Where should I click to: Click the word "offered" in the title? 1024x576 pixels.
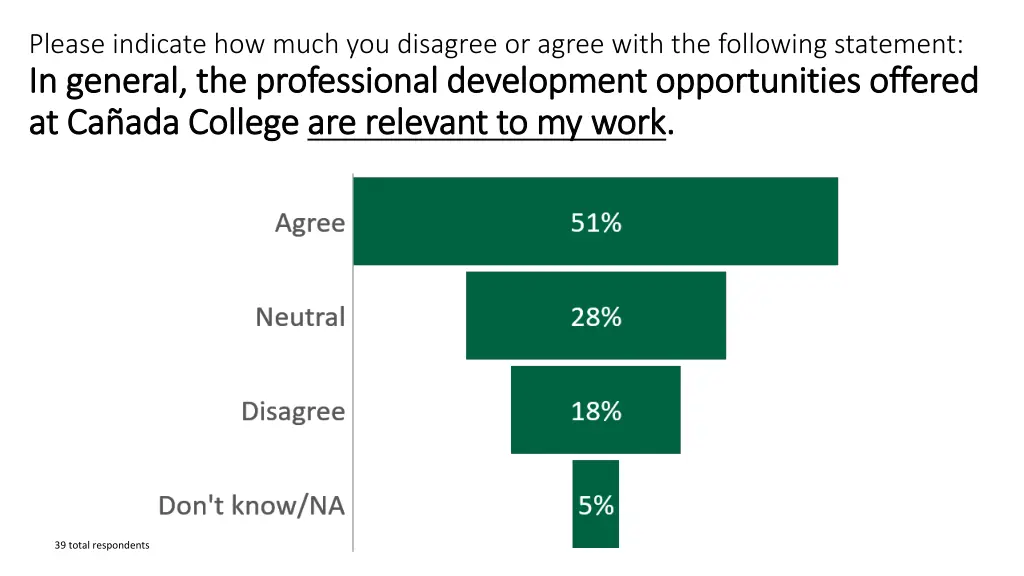922,81
